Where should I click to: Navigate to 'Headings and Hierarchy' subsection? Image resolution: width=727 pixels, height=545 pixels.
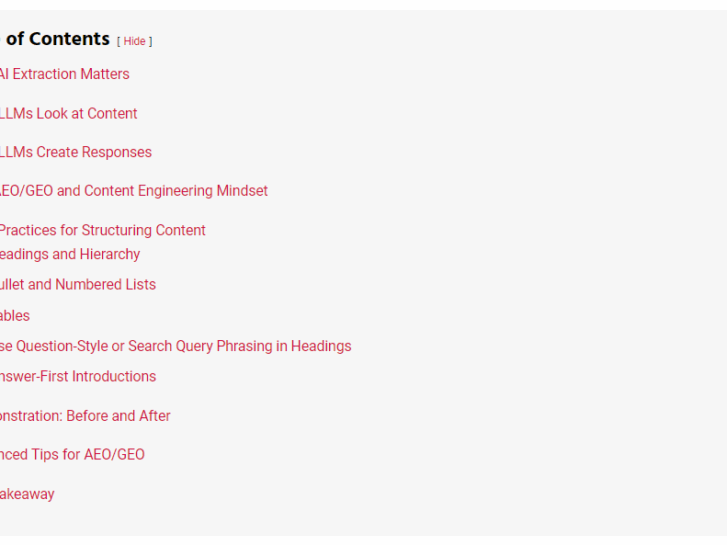[70, 254]
